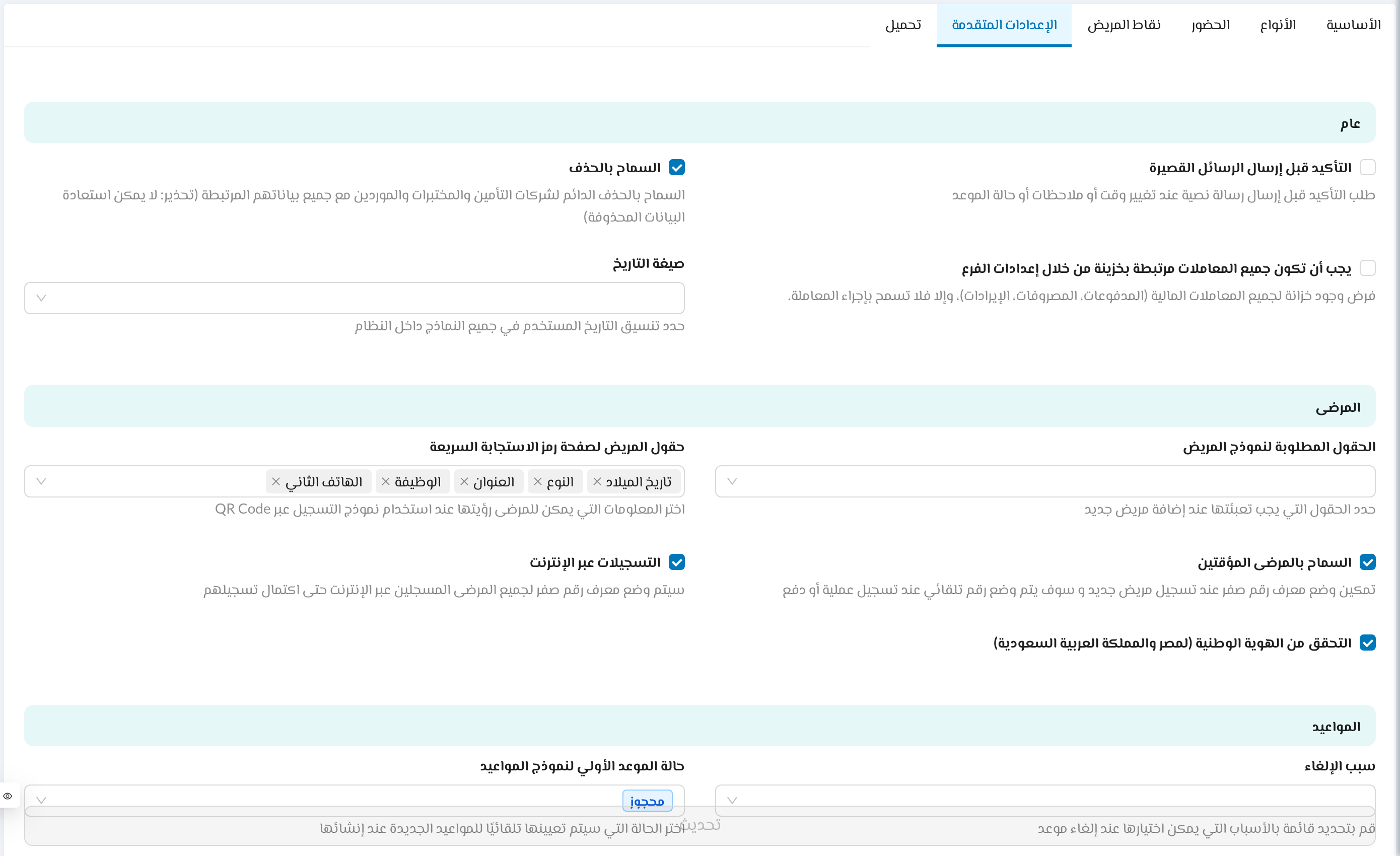Toggle السماح بالمرضى المؤقتين checkbox
The image size is (1400, 856).
point(1368,562)
